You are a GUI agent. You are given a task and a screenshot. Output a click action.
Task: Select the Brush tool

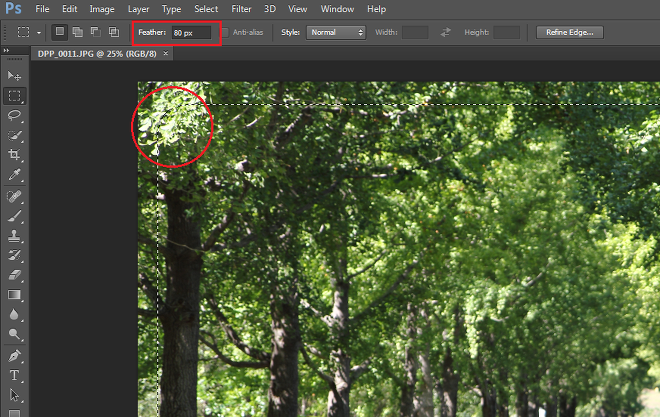click(x=14, y=216)
